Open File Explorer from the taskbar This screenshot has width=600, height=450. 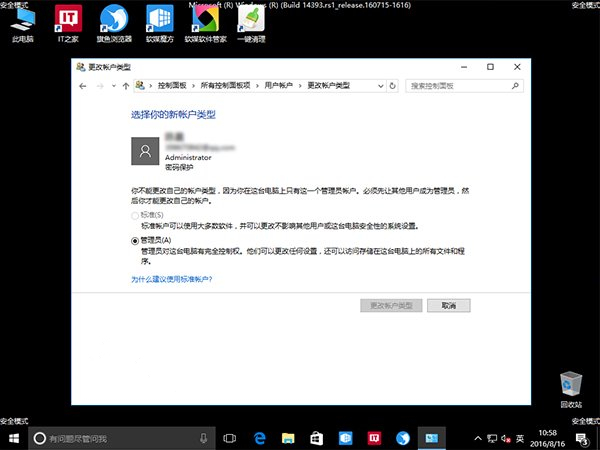[x=287, y=438]
